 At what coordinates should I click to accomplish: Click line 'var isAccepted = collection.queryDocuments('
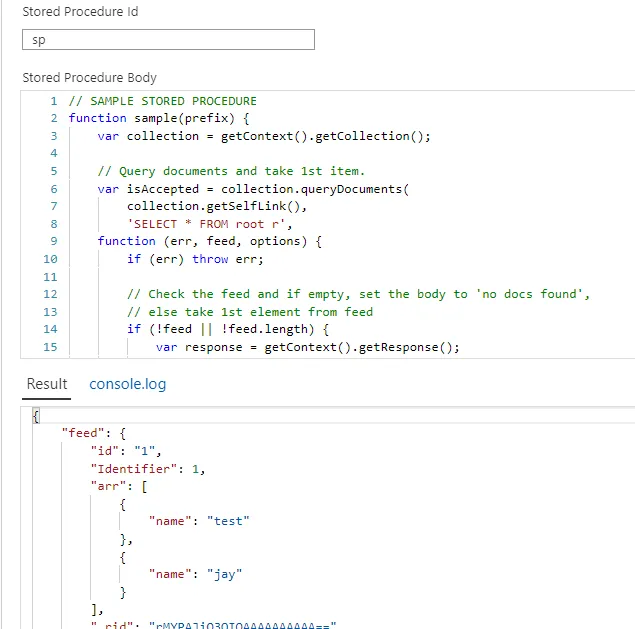(x=253, y=189)
